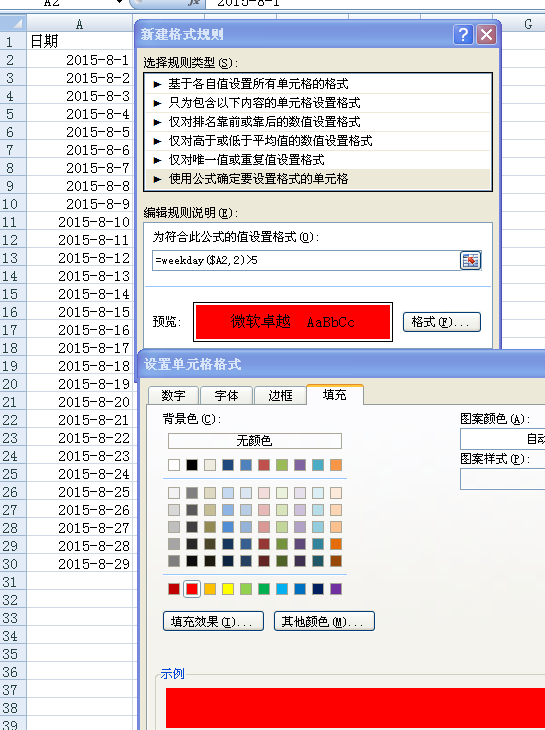Pick the light green standard color swatch
Screen dimensions: 545x730
click(x=246, y=589)
